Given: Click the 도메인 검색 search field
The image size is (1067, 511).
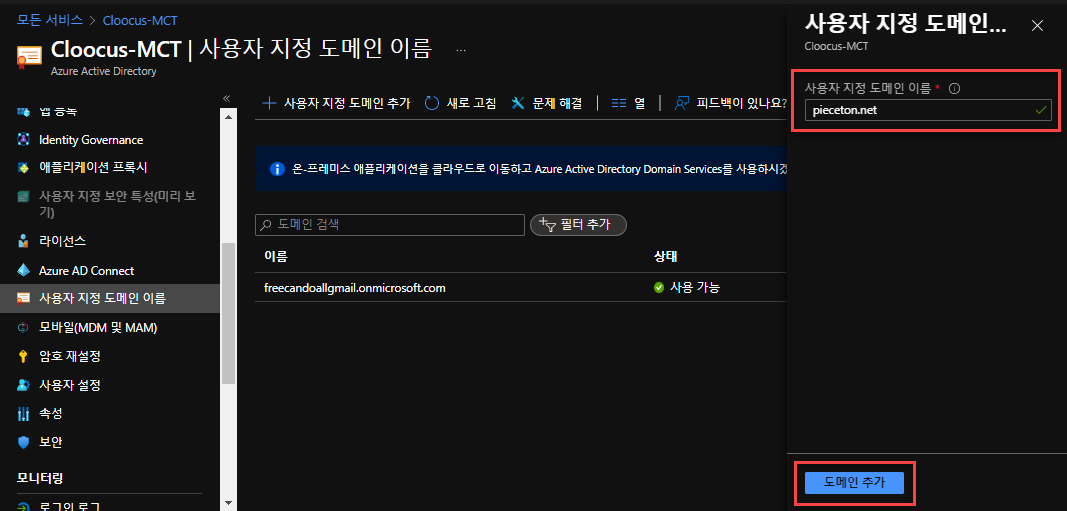Looking at the screenshot, I should coord(390,225).
